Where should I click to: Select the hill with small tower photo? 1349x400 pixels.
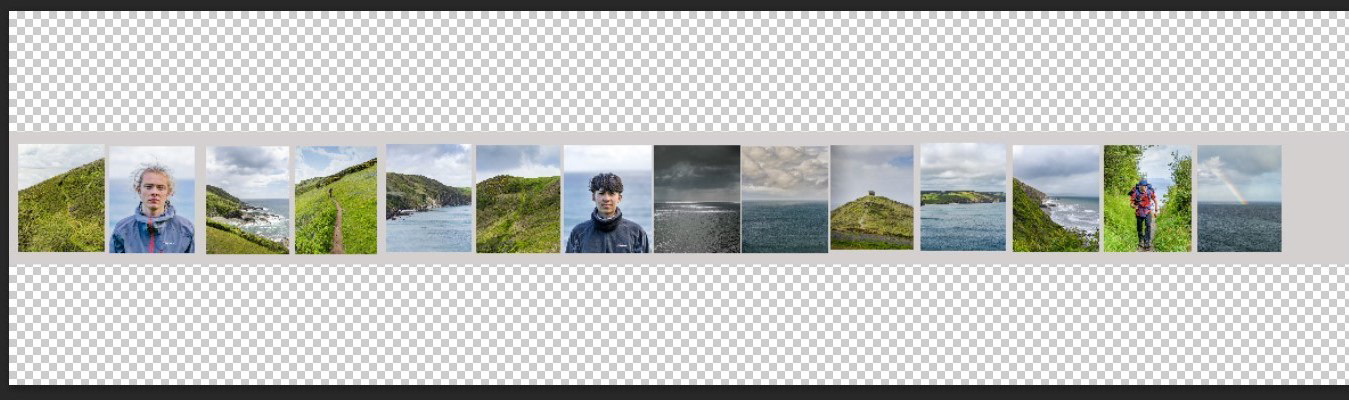click(x=872, y=198)
